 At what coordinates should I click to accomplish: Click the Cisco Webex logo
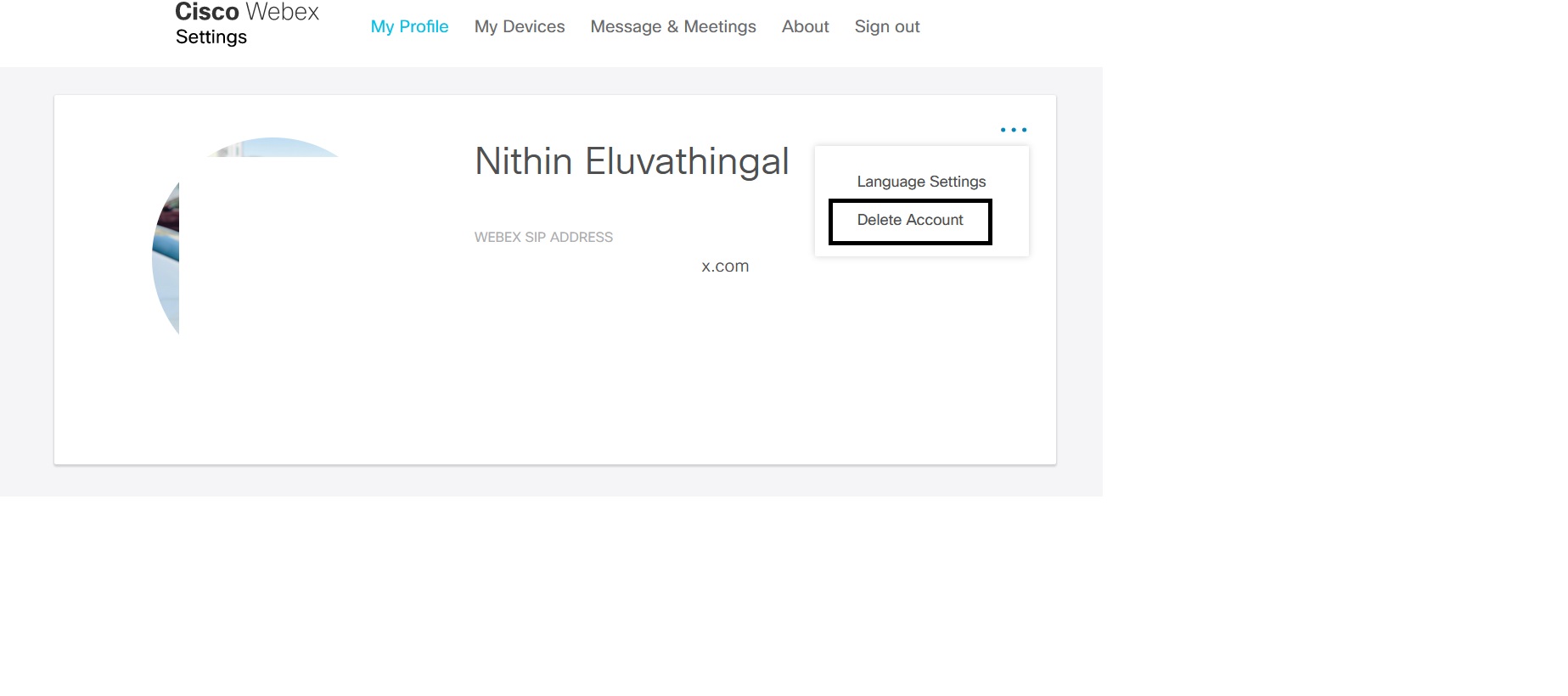coord(246,12)
